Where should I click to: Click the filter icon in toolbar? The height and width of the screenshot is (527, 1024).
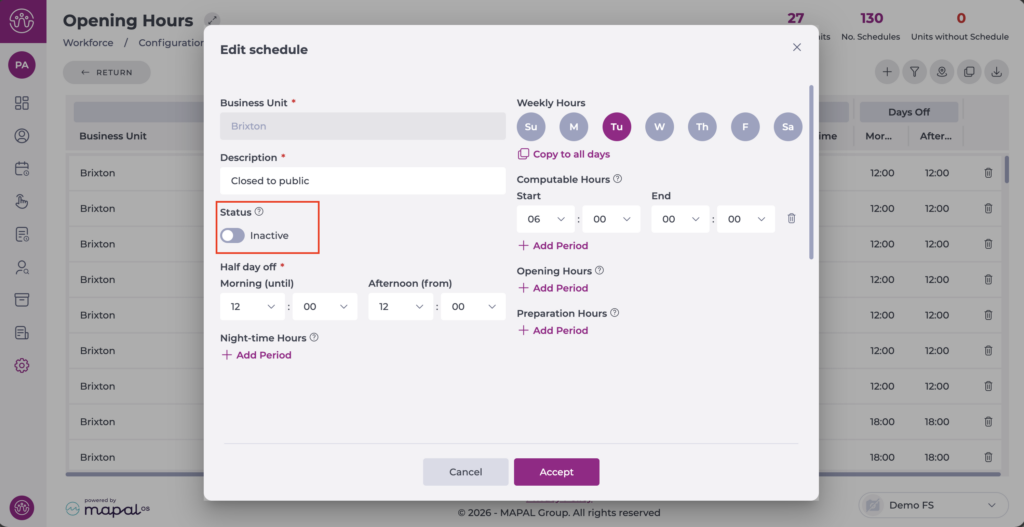[914, 72]
